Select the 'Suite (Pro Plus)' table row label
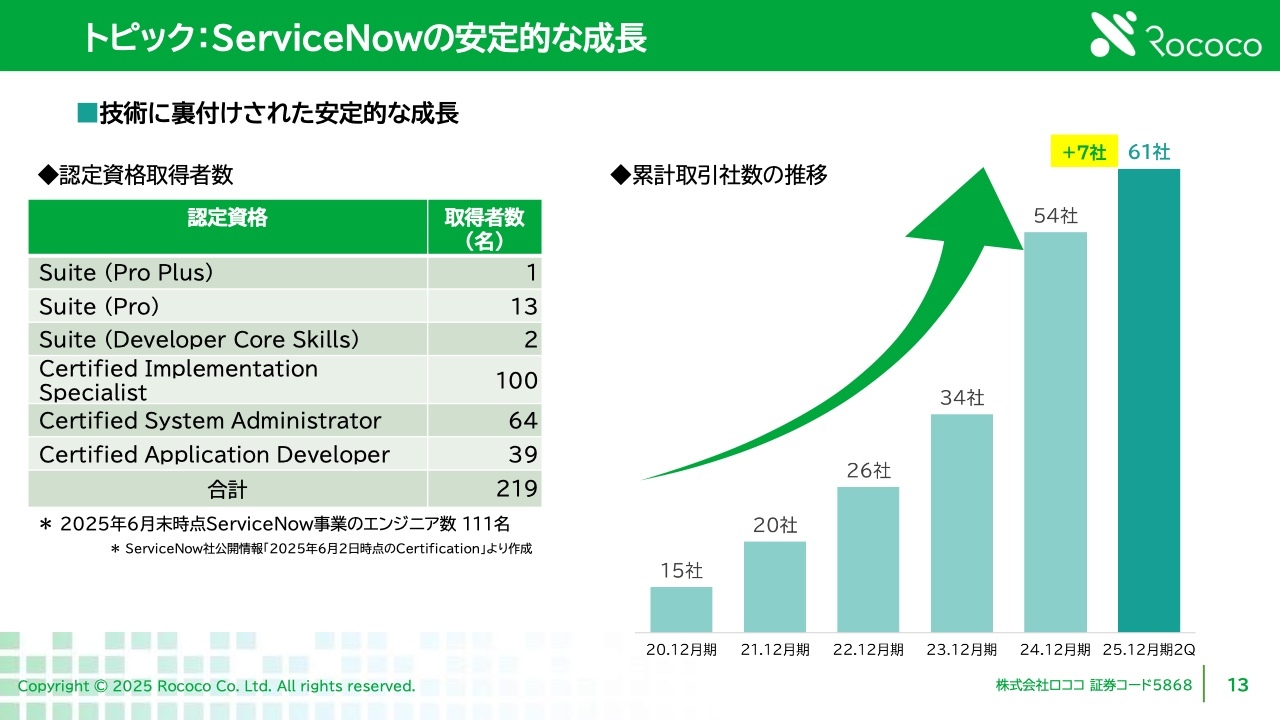Screen dimensions: 1280x720 (126, 273)
